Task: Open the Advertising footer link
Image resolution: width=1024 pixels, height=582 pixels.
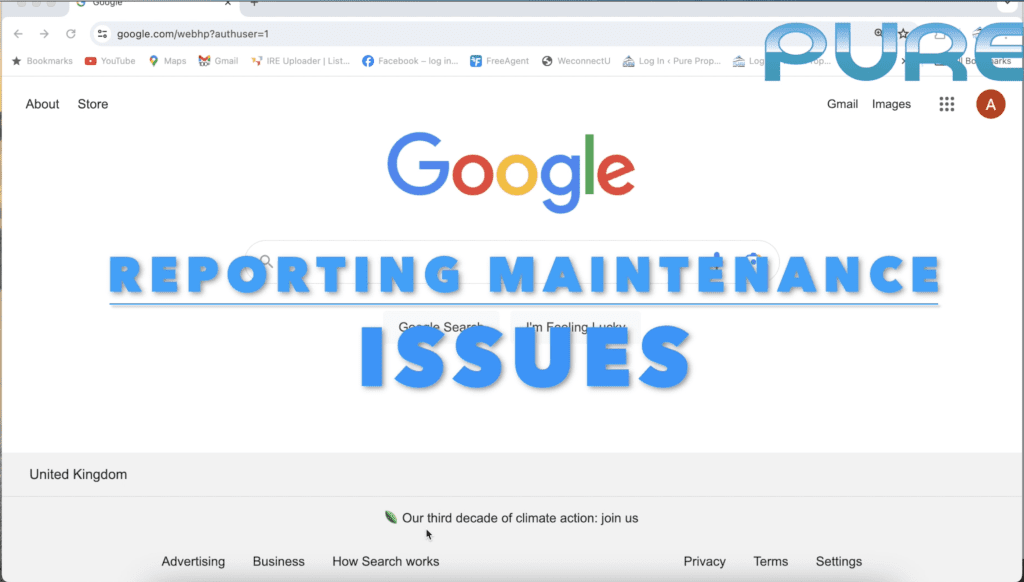Action: pyautogui.click(x=193, y=561)
